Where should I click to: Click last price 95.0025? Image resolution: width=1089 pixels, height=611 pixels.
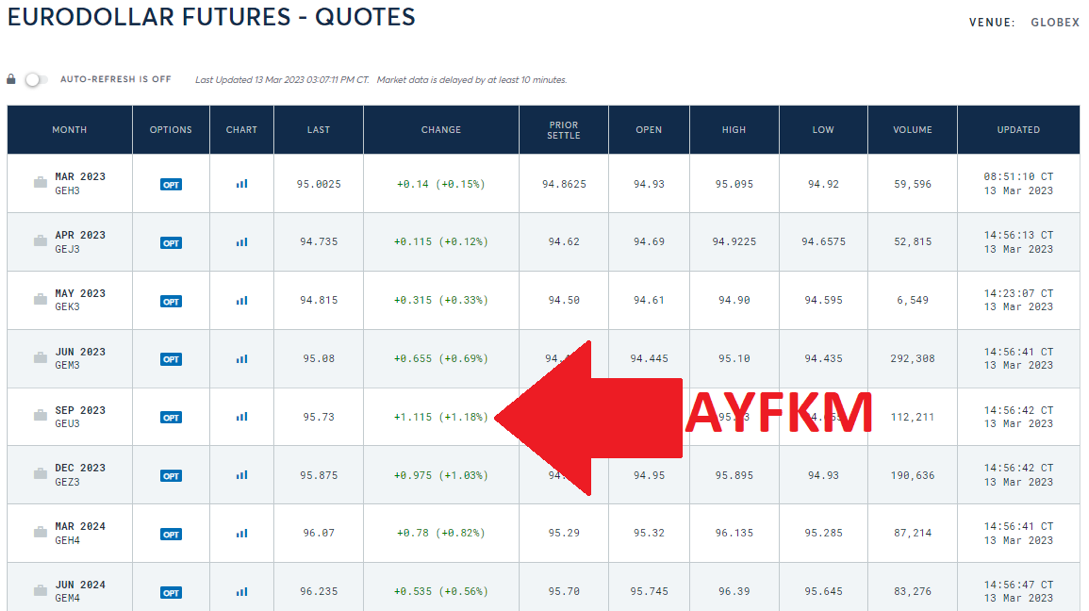[319, 184]
